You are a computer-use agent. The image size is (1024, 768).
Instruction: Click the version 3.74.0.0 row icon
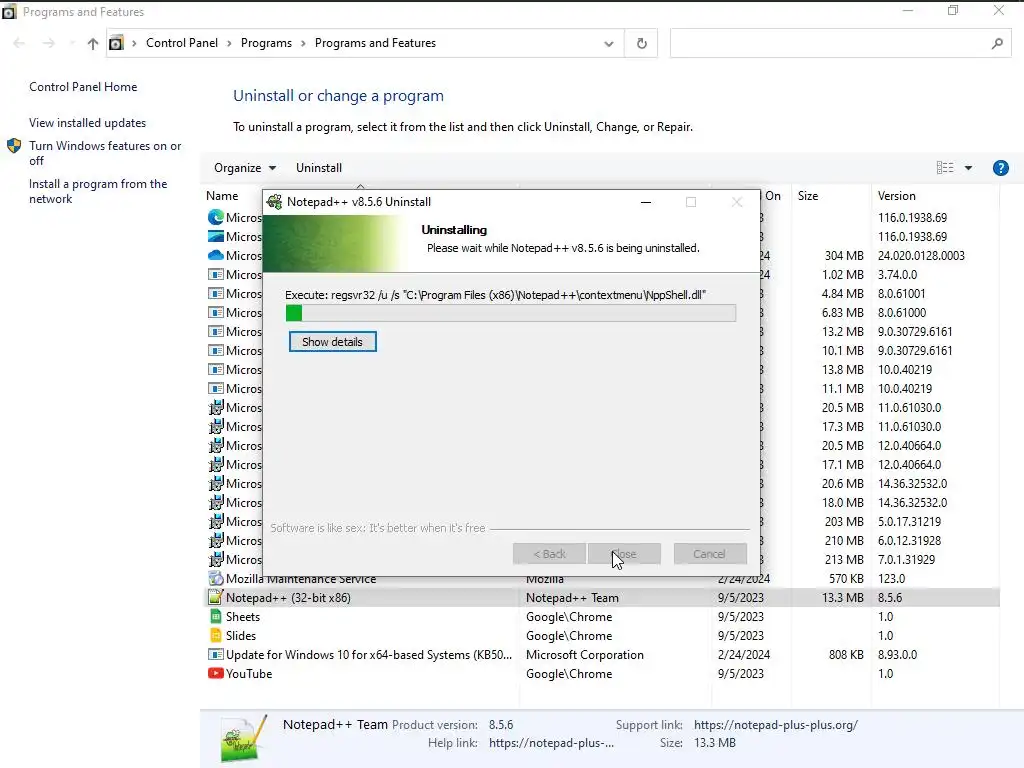[x=216, y=274]
